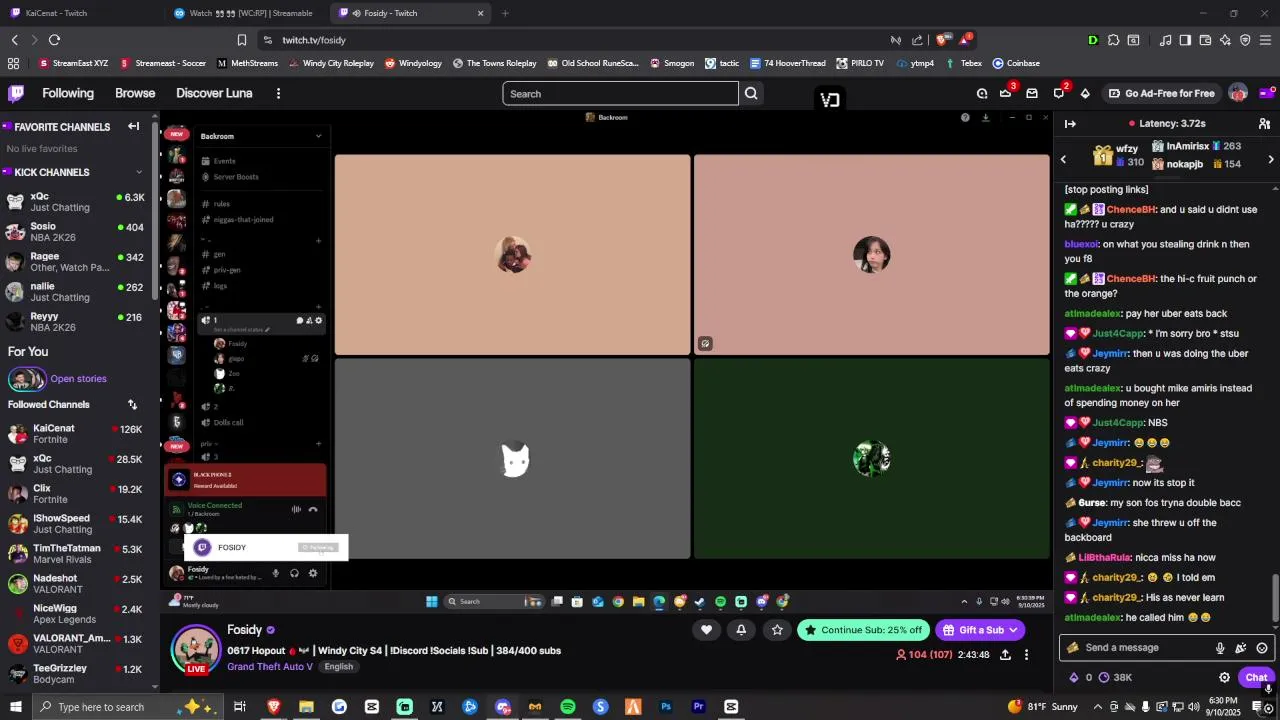Screen dimensions: 1280x720
Task: Click the purple Chat send button
Action: 1257,677
